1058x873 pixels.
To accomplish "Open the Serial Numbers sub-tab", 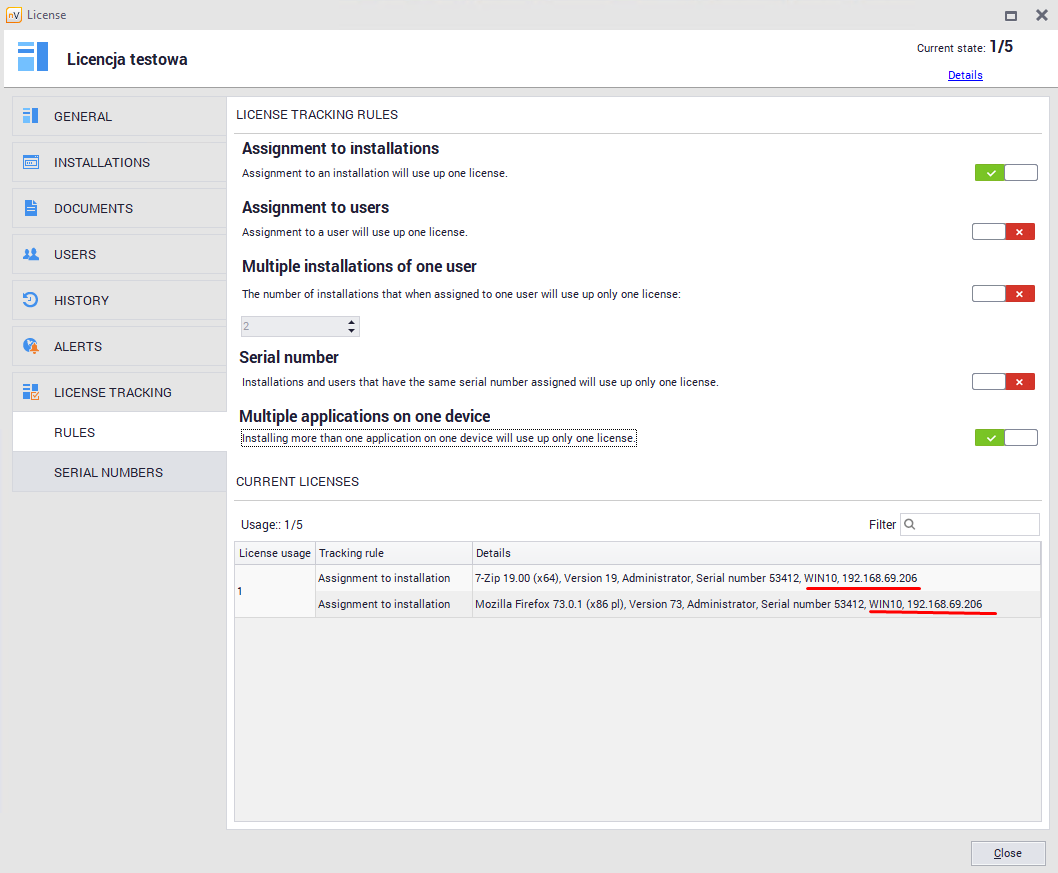I will click(x=108, y=472).
